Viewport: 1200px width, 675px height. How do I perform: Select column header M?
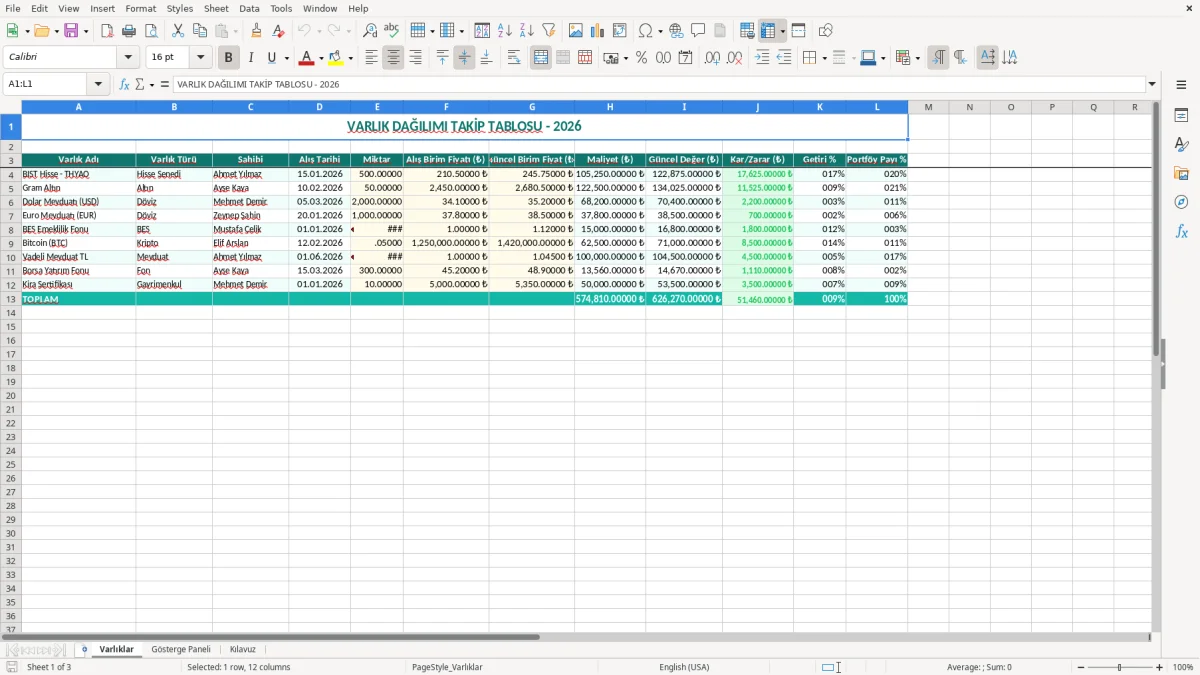(x=928, y=106)
